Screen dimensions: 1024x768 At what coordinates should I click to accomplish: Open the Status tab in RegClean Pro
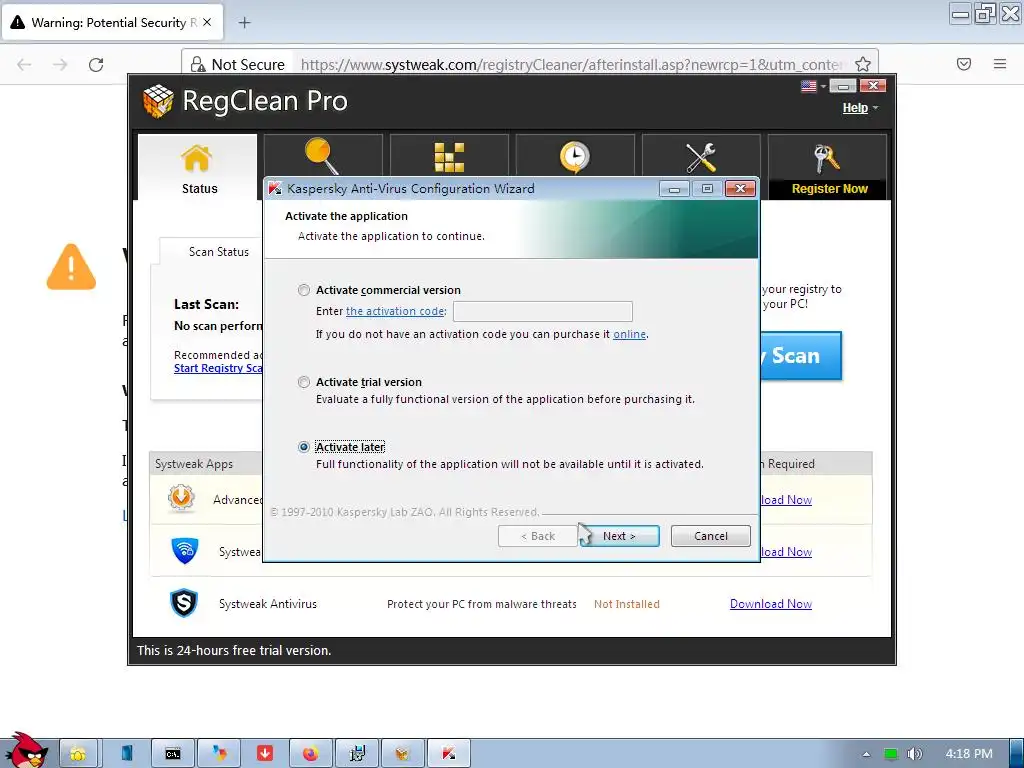197,167
